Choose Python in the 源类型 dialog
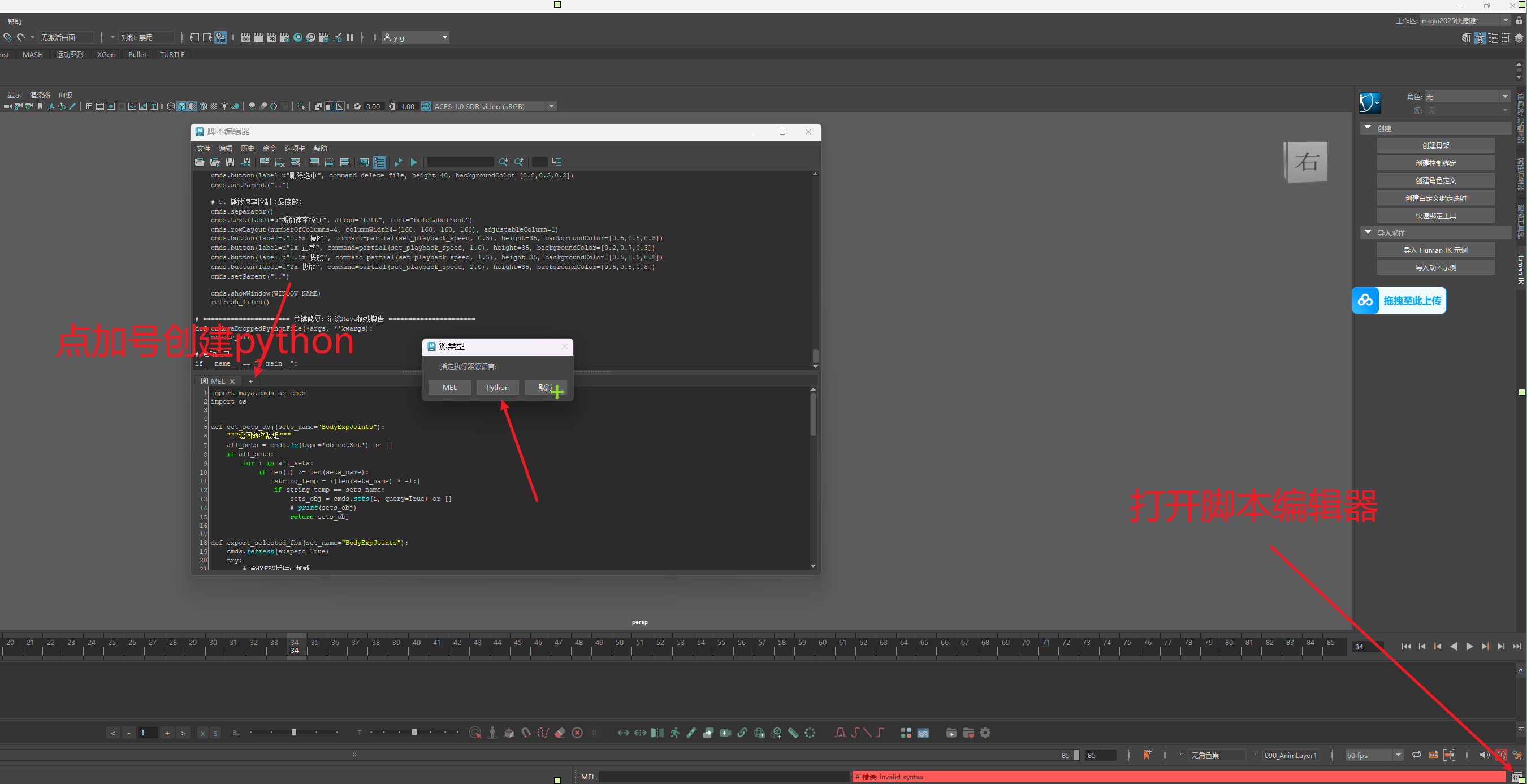Viewport: 1527px width, 784px height. (498, 387)
